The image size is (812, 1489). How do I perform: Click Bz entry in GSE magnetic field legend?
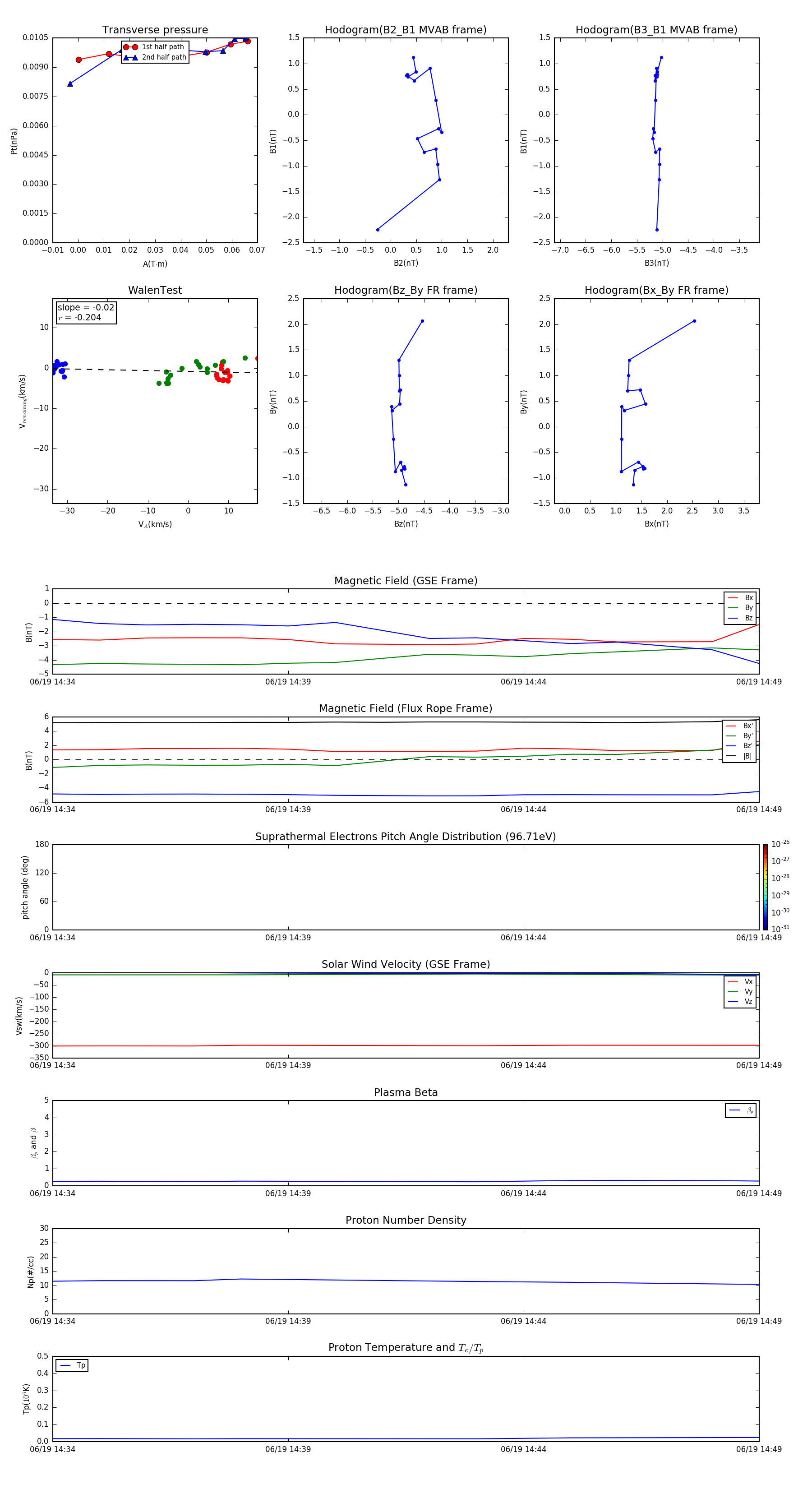[x=740, y=618]
